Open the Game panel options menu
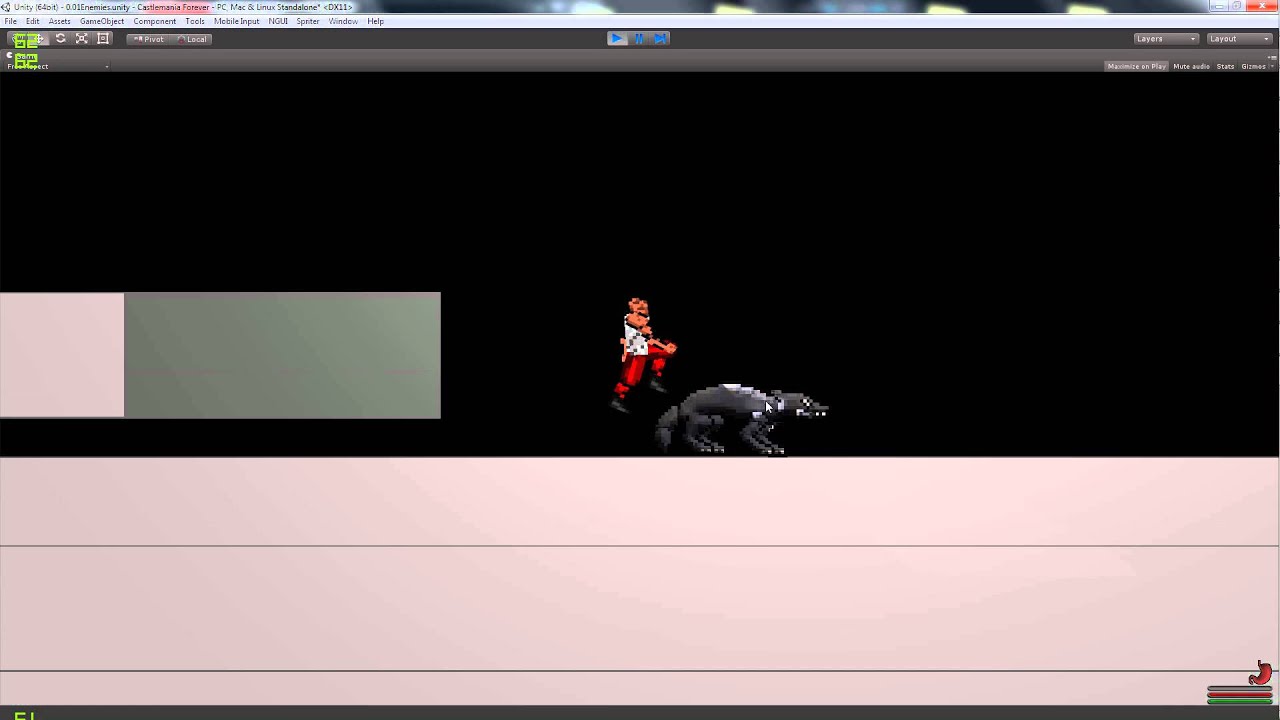 pyautogui.click(x=1272, y=57)
